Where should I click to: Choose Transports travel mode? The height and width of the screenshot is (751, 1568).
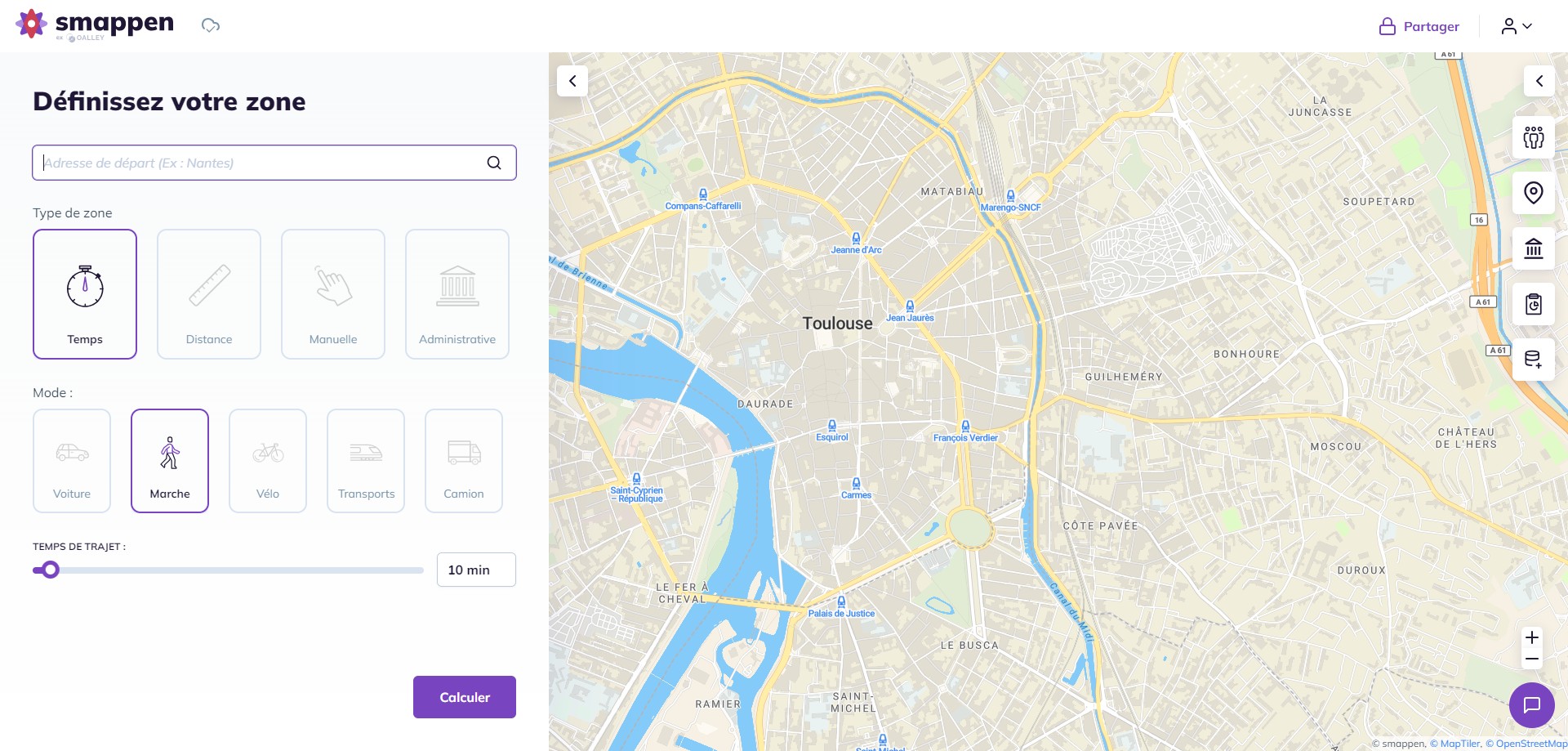point(366,461)
